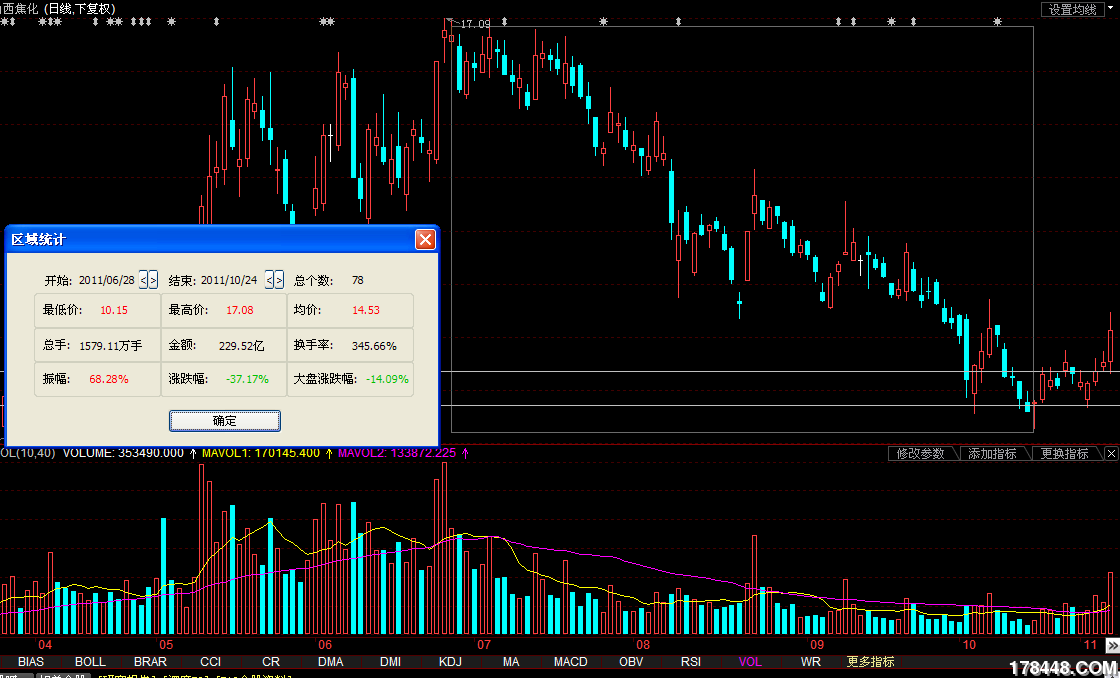This screenshot has height=678, width=1120.
Task: Step start date 2011/06/28 forward
Action: click(x=153, y=281)
